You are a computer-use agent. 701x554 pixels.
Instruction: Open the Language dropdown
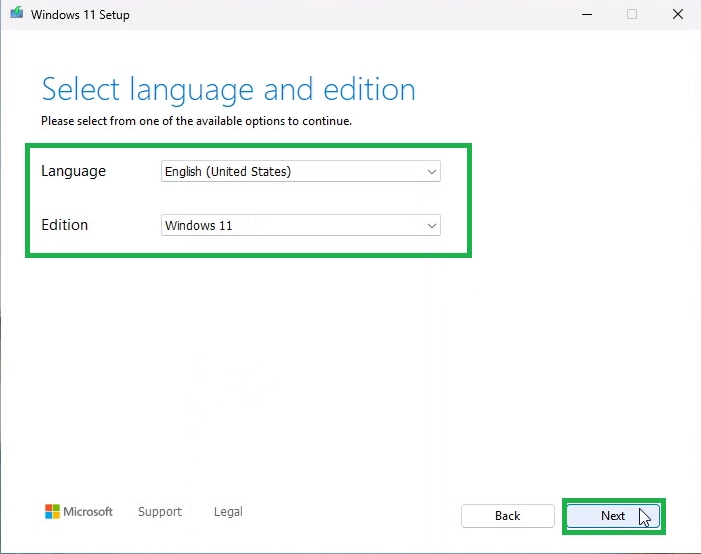(300, 171)
